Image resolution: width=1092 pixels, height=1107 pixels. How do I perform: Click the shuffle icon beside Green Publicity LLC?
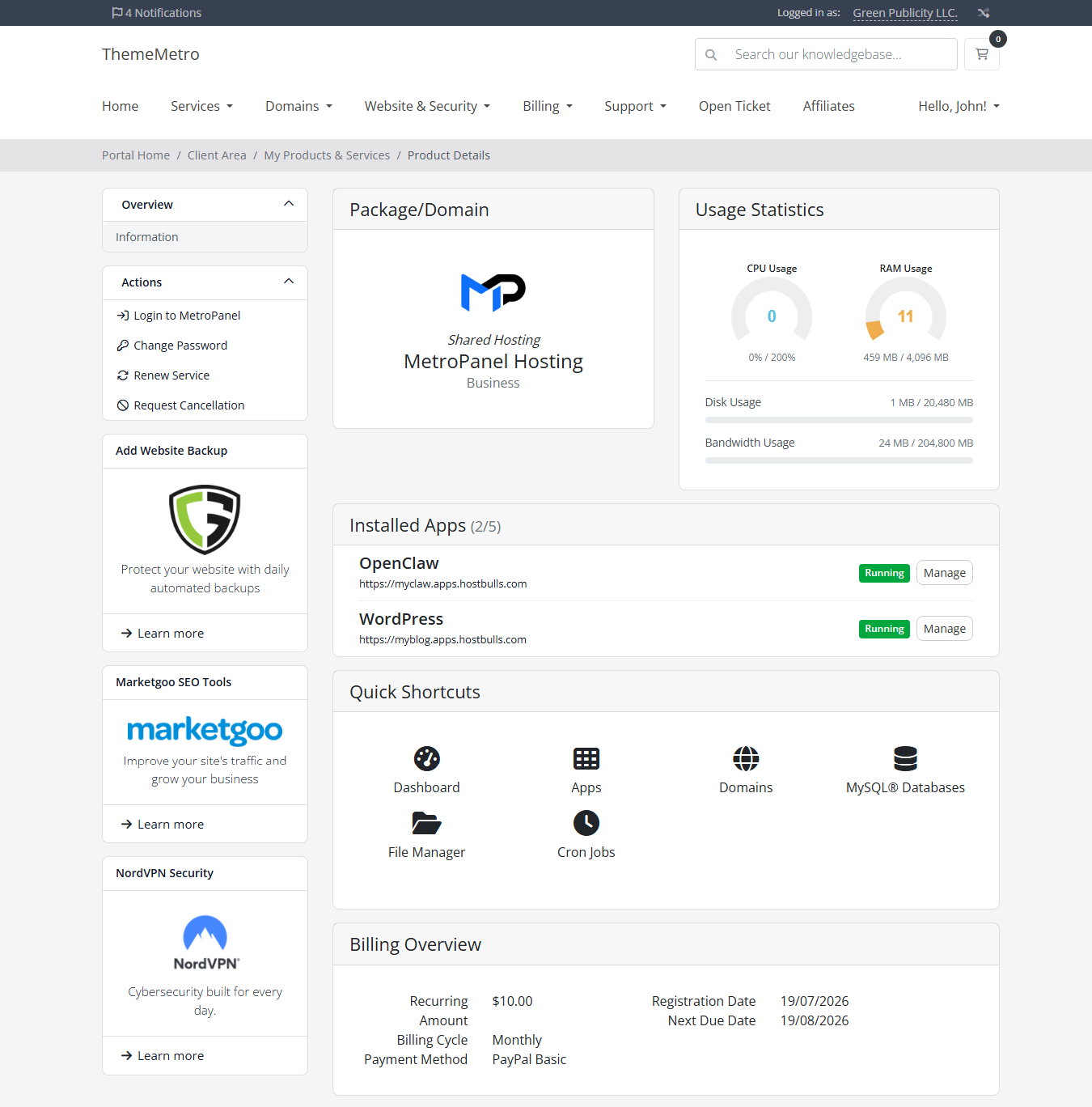pos(984,13)
